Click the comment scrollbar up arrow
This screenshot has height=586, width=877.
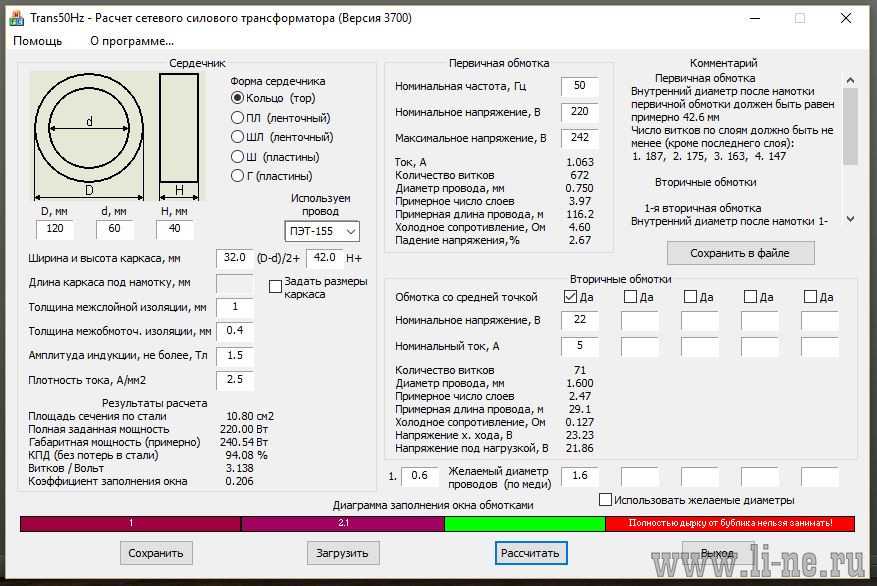click(x=850, y=81)
